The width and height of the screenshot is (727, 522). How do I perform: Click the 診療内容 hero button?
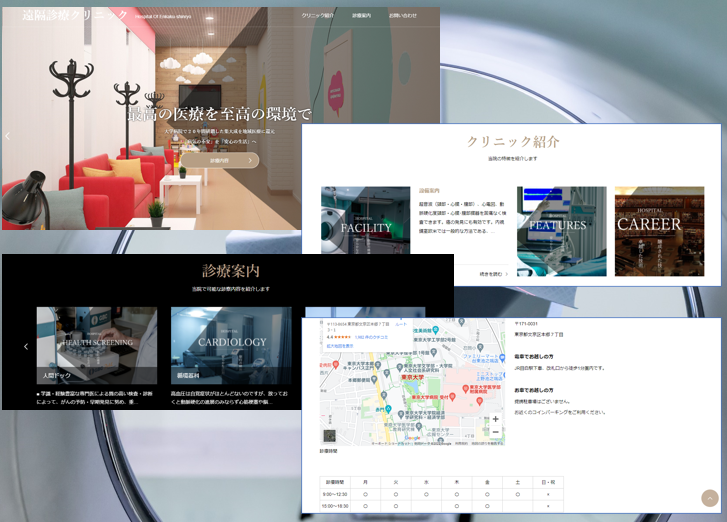point(220,160)
